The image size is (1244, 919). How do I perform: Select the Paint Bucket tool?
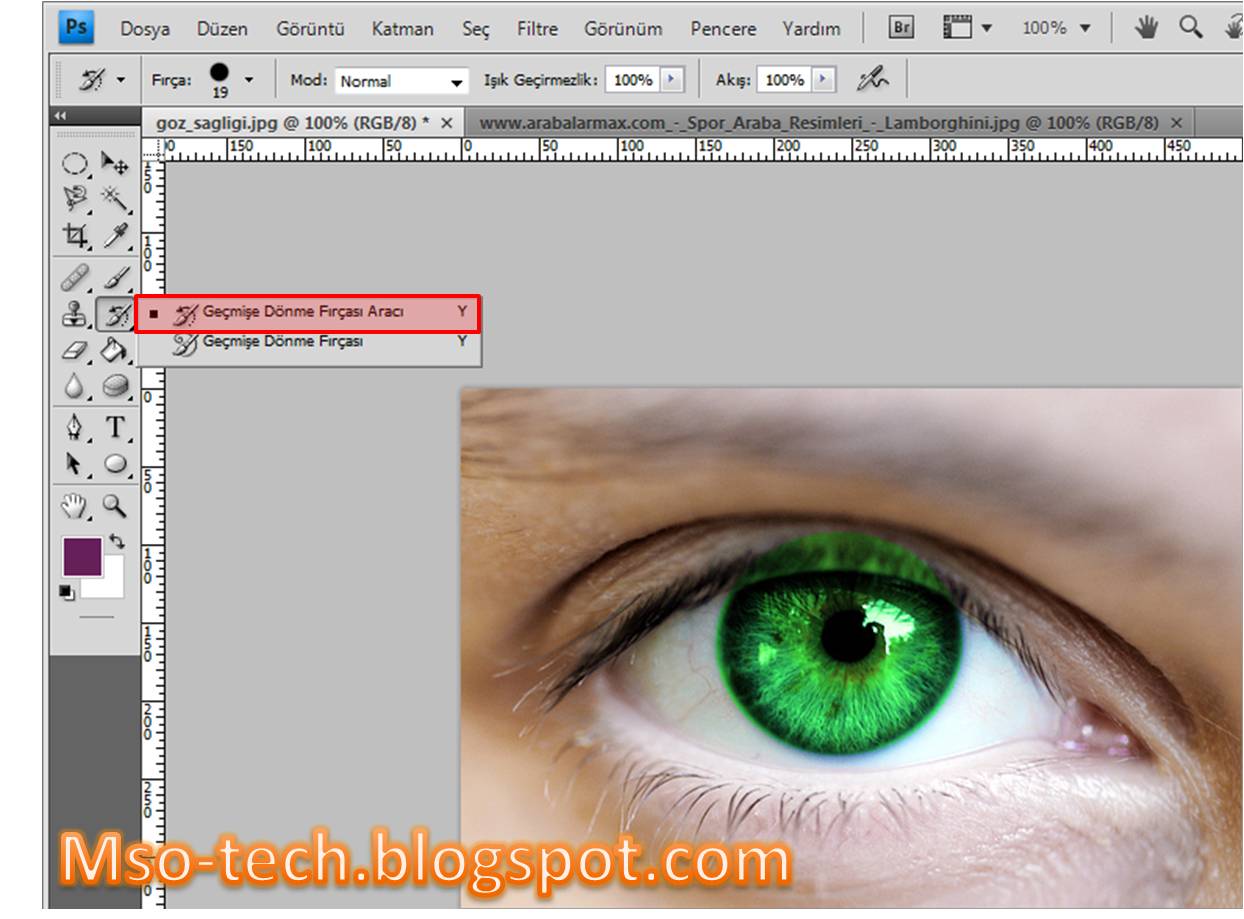click(116, 350)
